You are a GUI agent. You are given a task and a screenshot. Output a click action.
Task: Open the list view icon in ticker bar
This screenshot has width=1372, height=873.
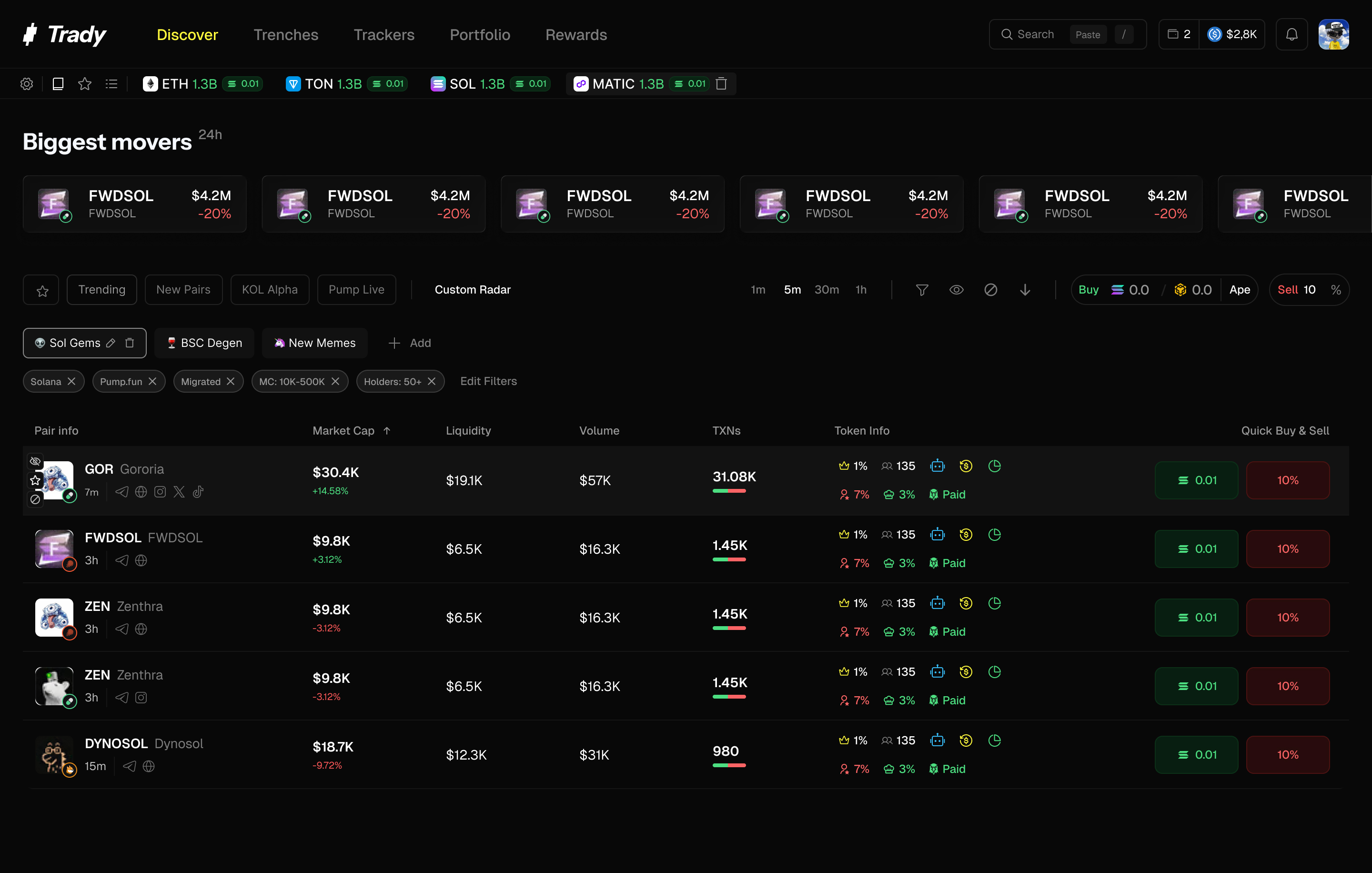pyautogui.click(x=111, y=84)
